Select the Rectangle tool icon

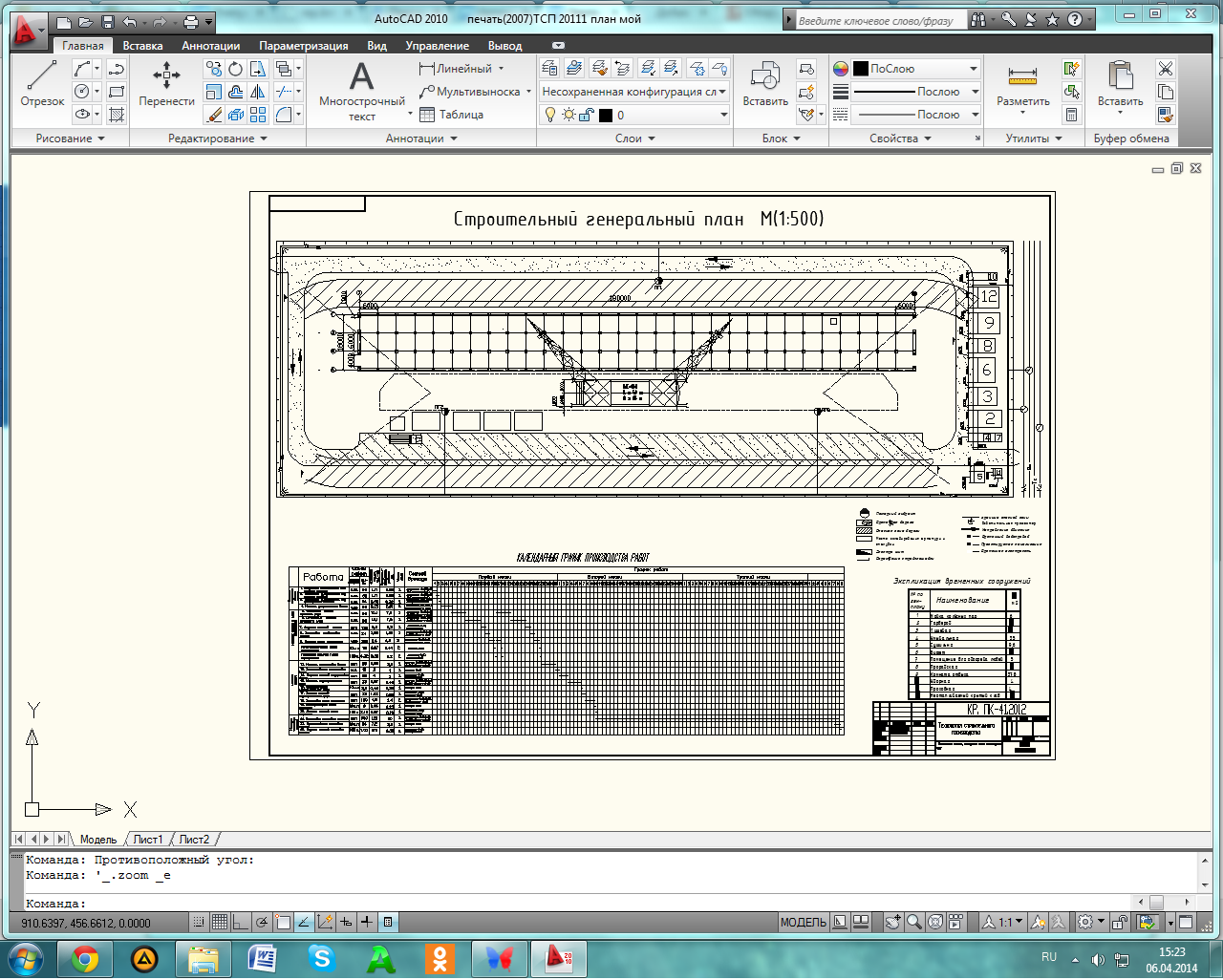click(117, 92)
